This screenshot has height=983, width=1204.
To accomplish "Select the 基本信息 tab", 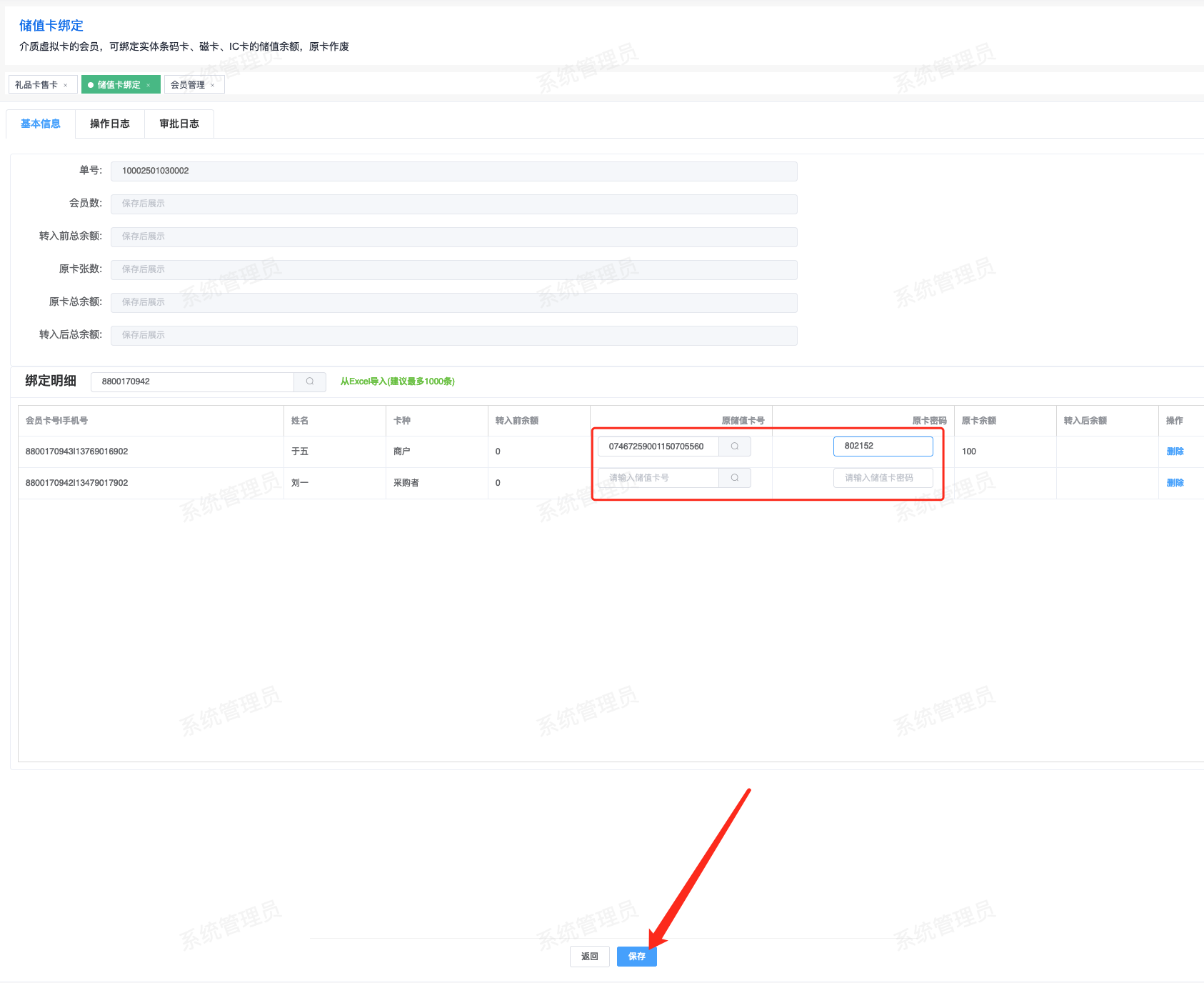I will (x=41, y=124).
